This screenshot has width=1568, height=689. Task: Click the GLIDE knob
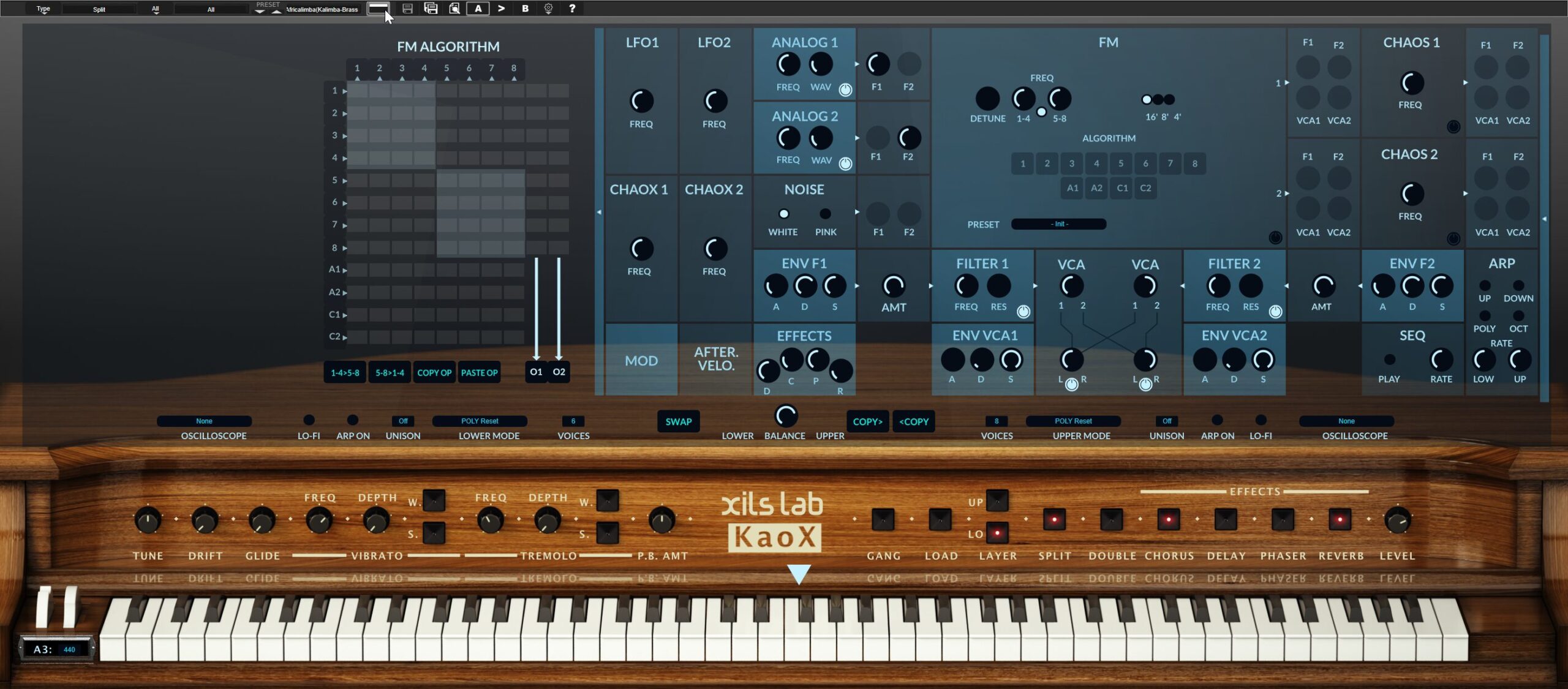[262, 520]
